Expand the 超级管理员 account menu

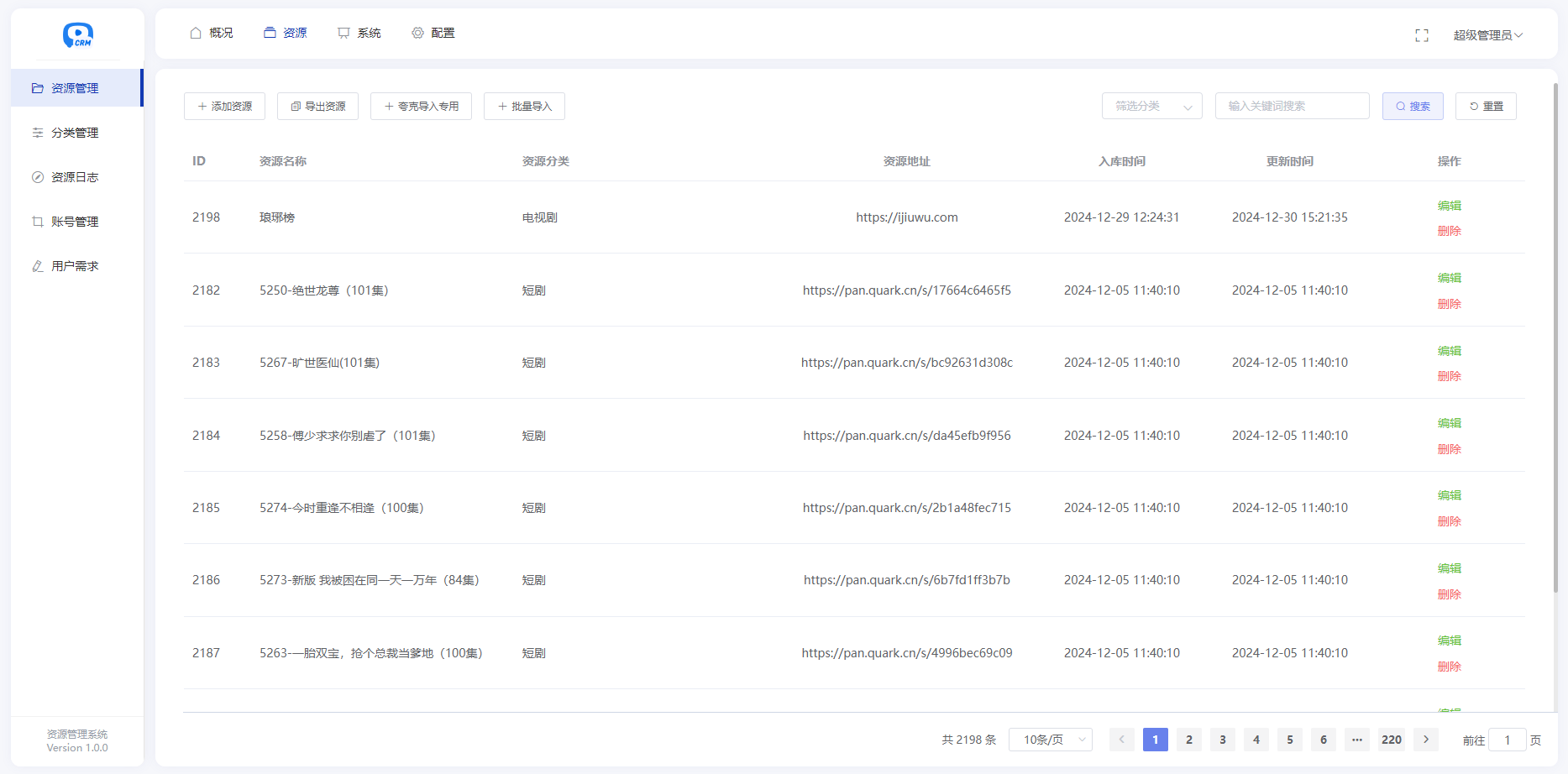click(1487, 34)
